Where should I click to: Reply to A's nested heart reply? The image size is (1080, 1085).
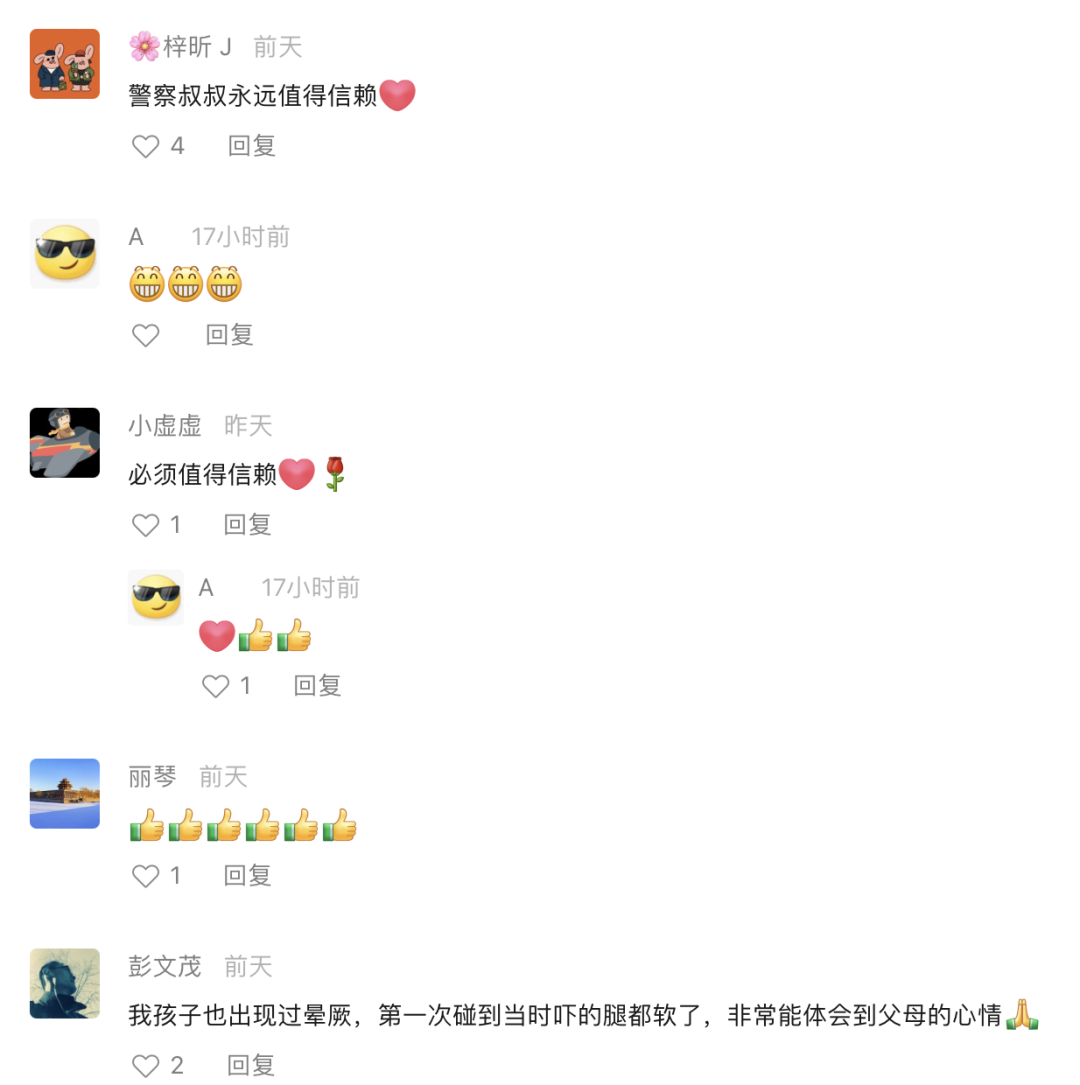point(318,686)
